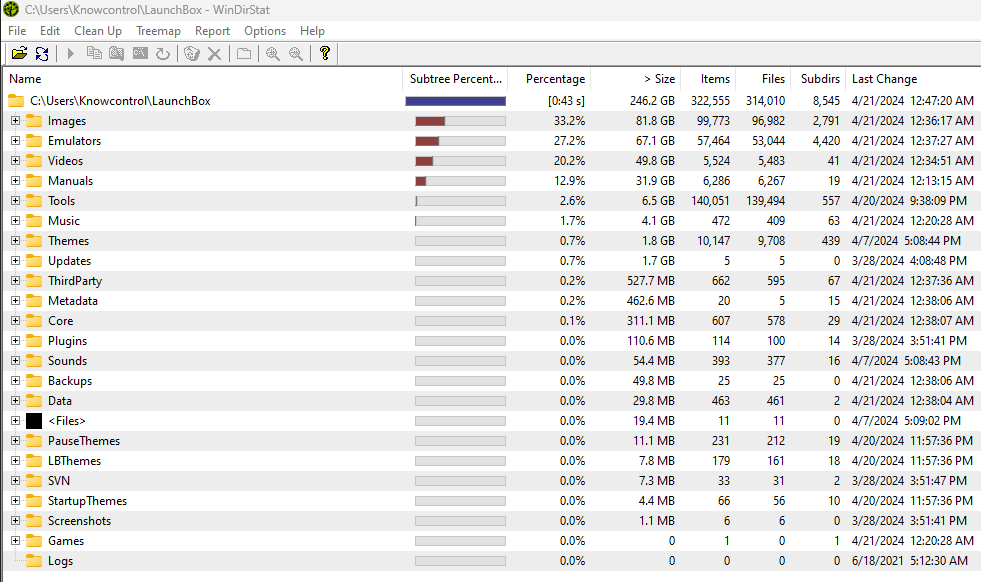Click the full blue subtree bar of root row

click(455, 101)
